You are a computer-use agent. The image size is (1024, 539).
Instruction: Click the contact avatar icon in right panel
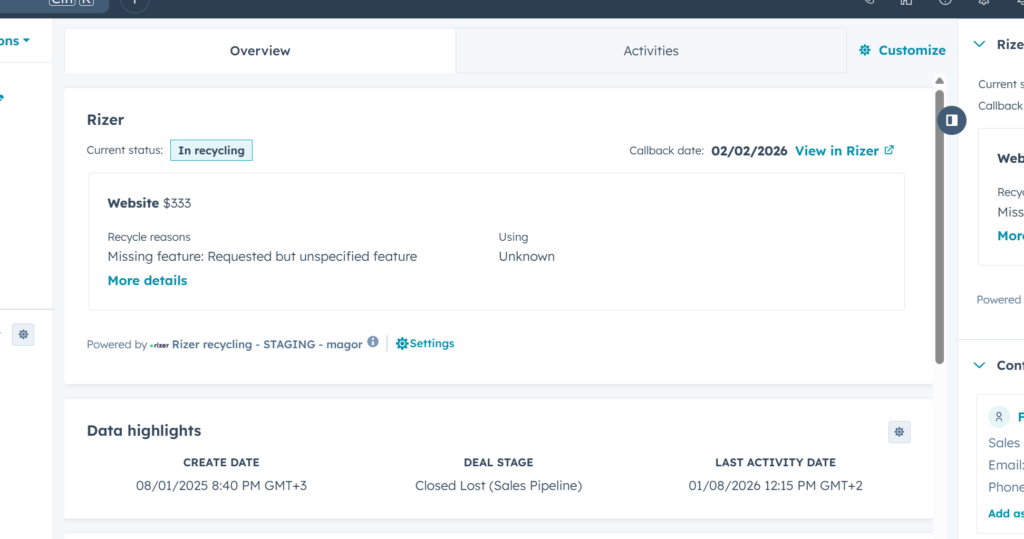click(998, 417)
